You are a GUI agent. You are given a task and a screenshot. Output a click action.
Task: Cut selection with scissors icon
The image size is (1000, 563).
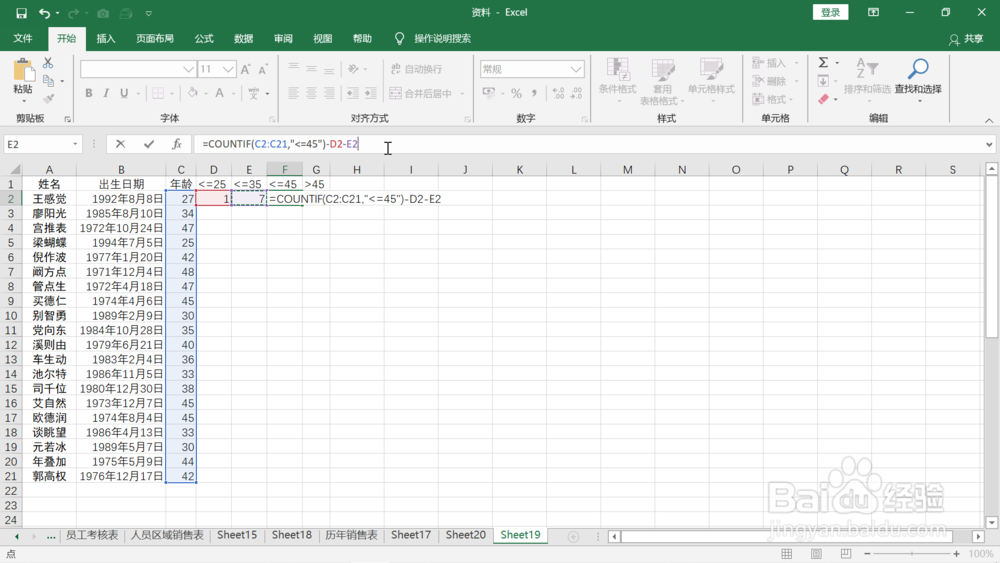48,63
